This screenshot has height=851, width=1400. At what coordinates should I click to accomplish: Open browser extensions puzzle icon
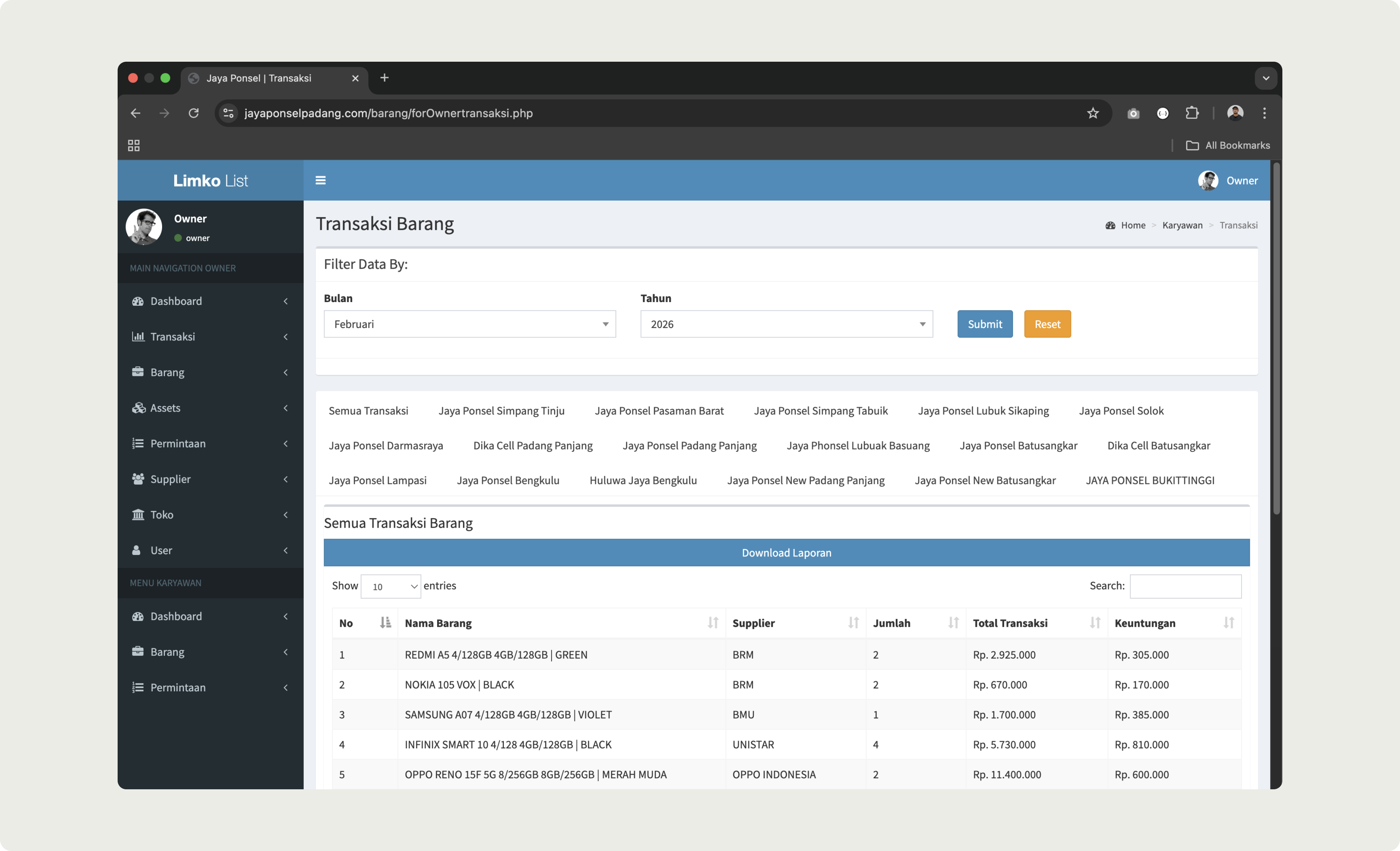pos(1192,113)
